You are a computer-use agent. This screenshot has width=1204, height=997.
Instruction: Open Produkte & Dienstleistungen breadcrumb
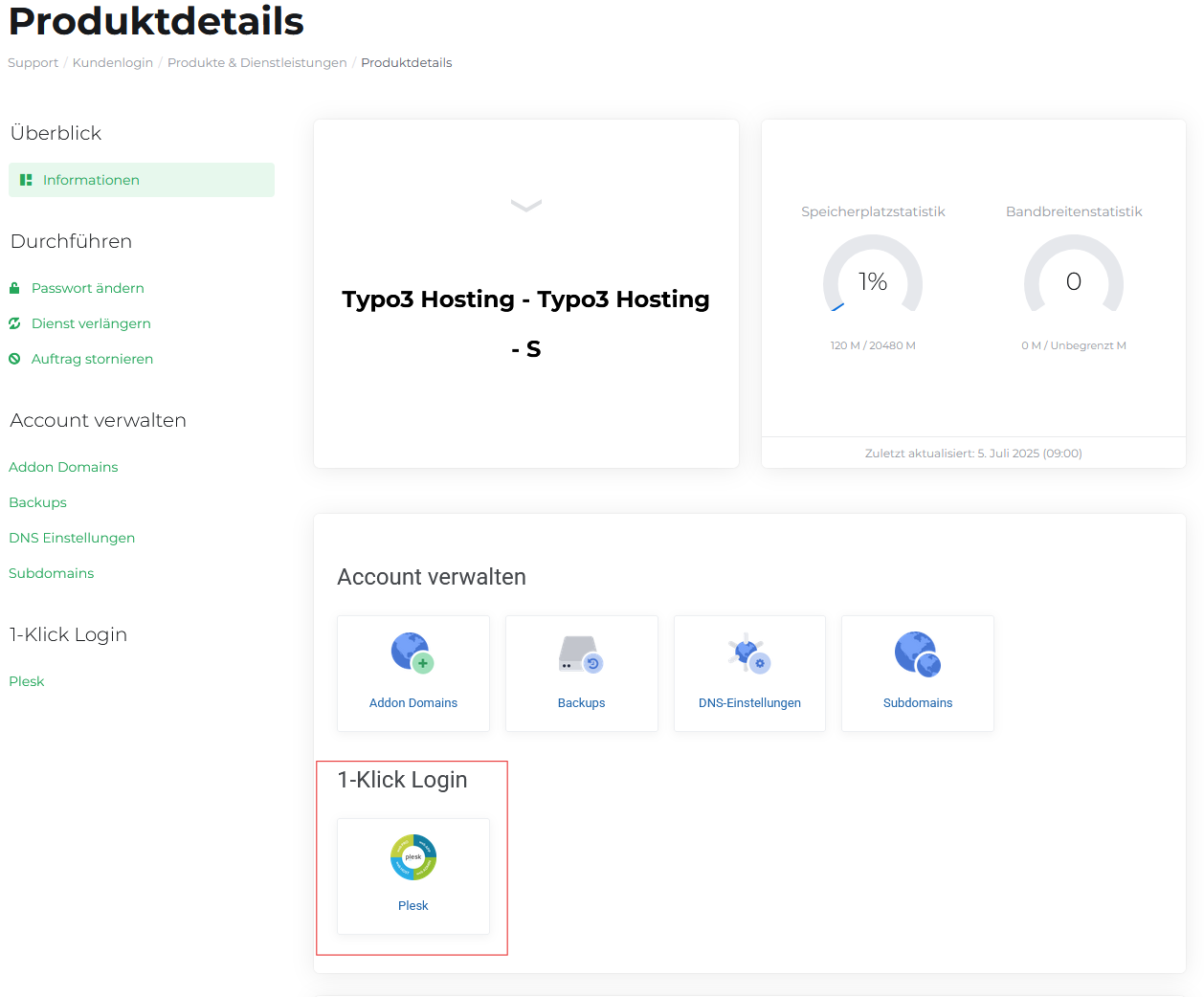coord(257,62)
